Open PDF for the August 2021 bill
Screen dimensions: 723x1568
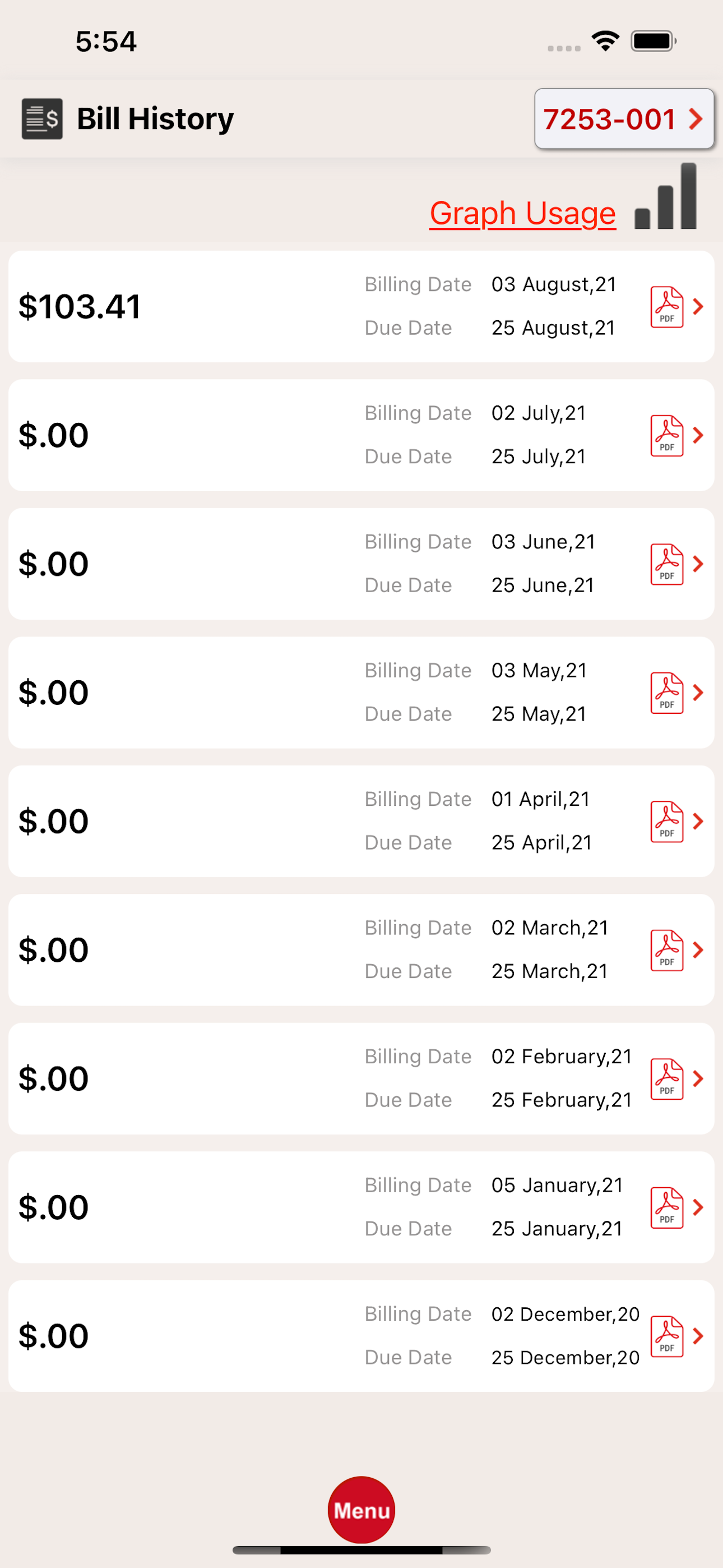point(666,307)
